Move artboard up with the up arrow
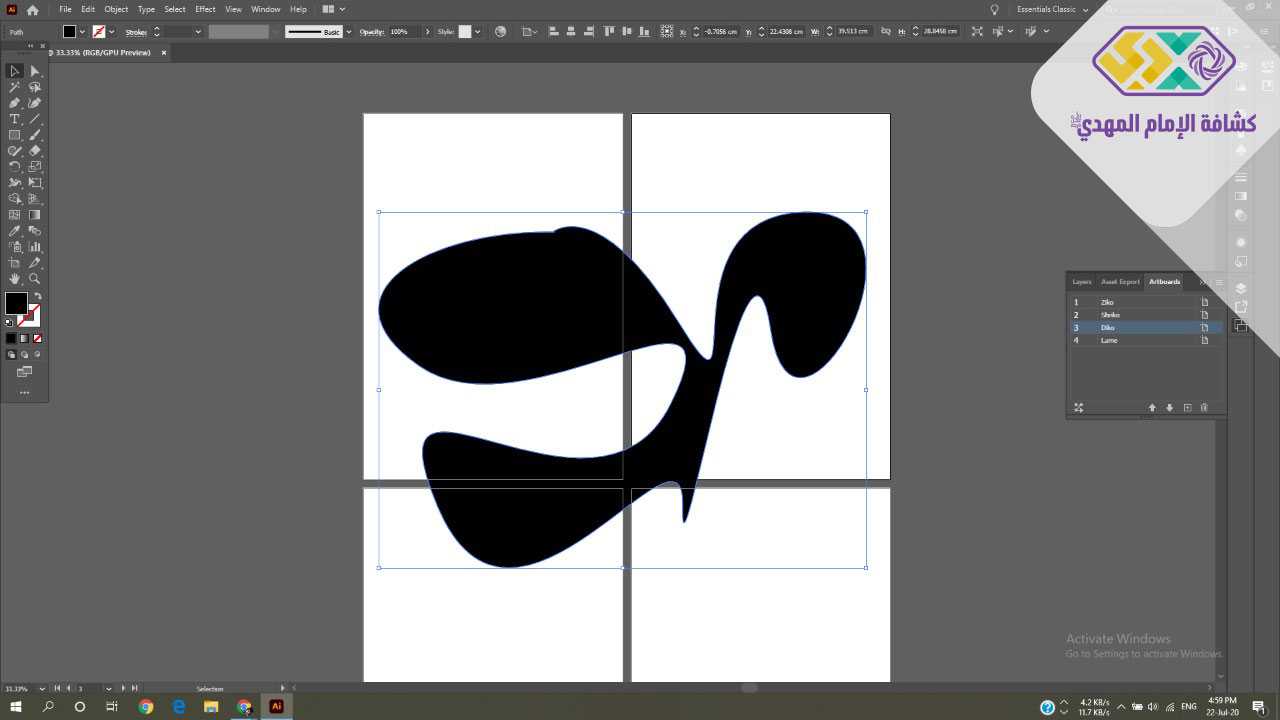This screenshot has width=1280, height=720. pyautogui.click(x=1152, y=408)
